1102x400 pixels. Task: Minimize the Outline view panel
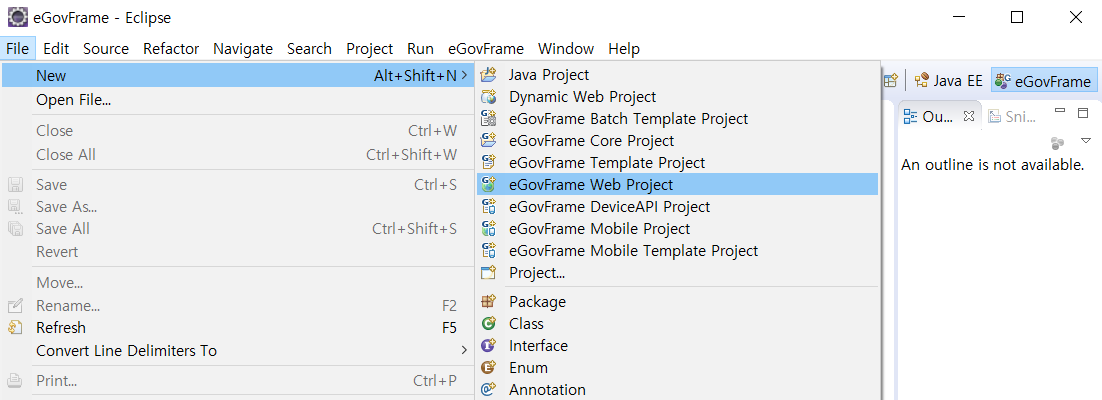click(x=1061, y=111)
